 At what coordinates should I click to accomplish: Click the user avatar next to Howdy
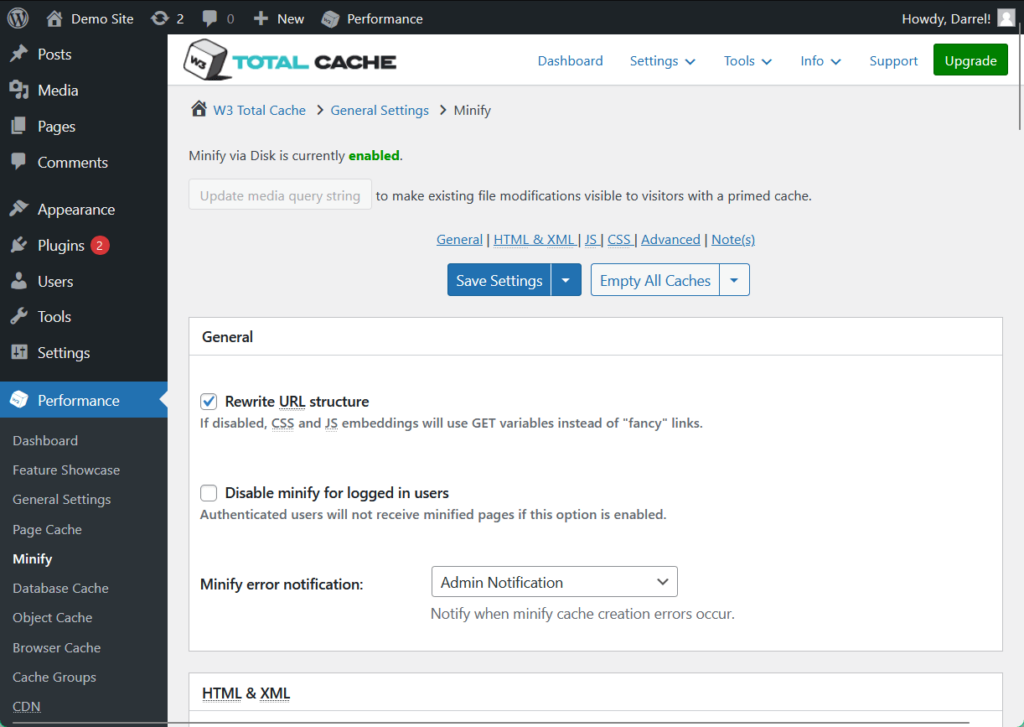click(1006, 18)
